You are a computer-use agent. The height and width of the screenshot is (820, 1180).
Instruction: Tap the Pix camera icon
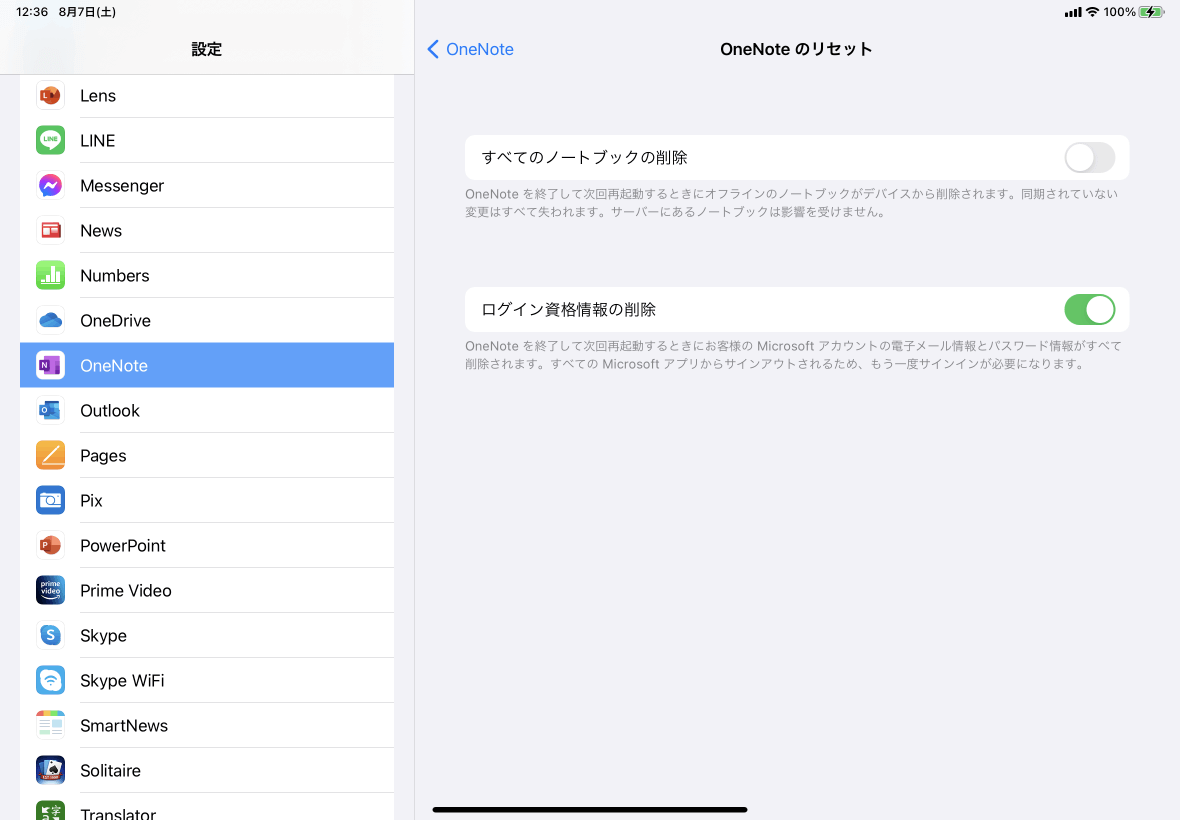pyautogui.click(x=50, y=500)
